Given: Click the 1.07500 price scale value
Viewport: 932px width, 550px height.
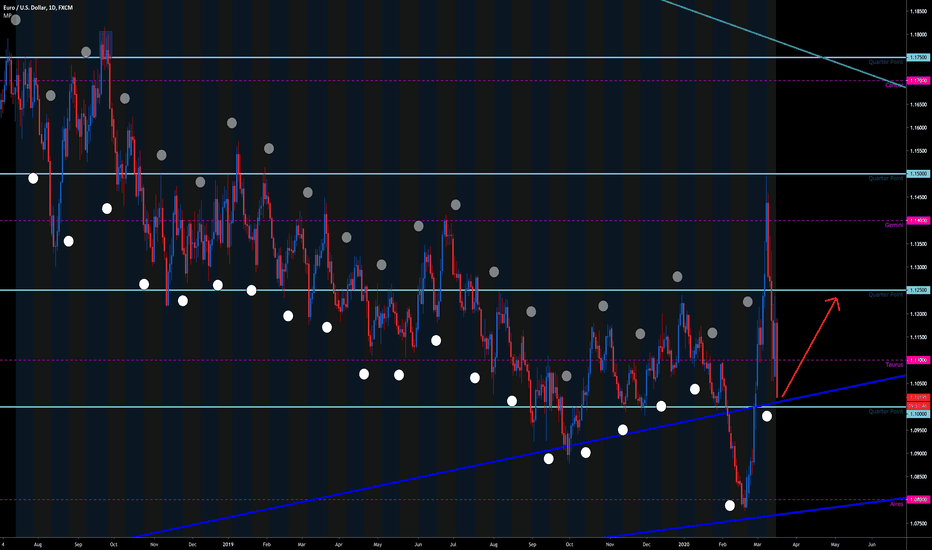Looking at the screenshot, I should 918,523.
